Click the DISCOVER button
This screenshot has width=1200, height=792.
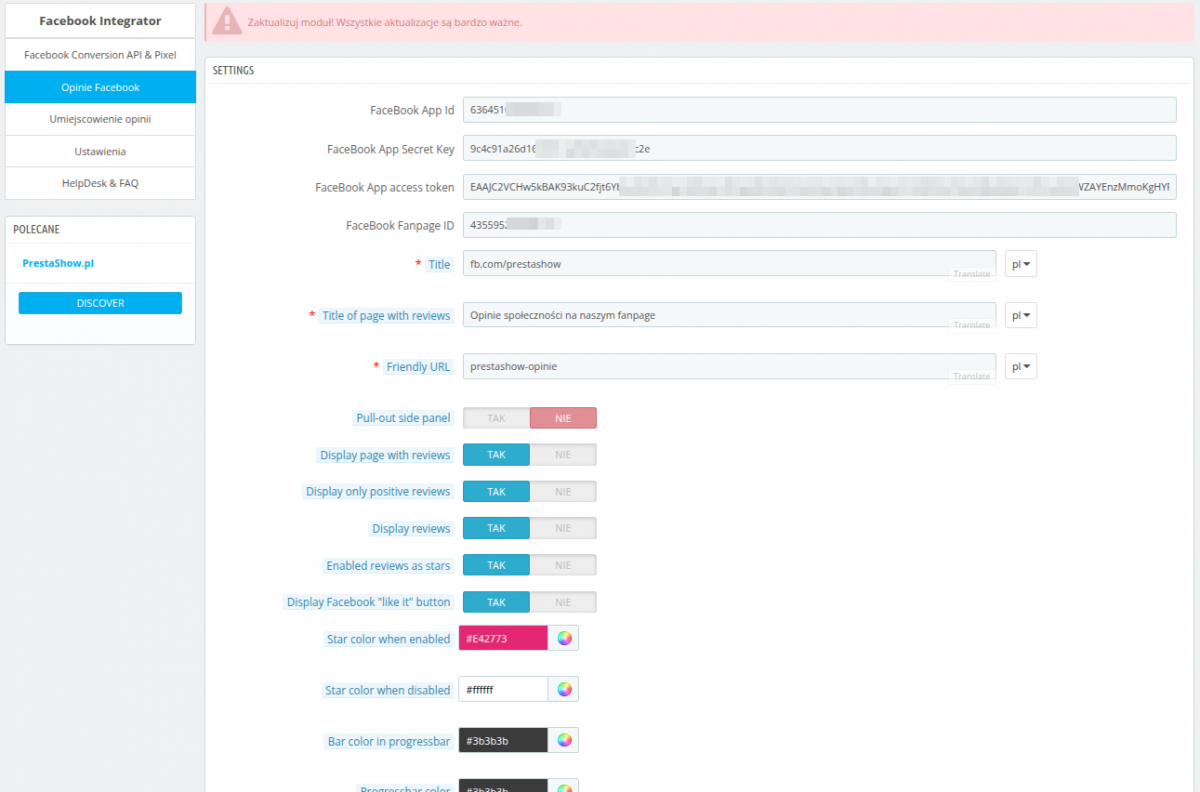coord(100,303)
